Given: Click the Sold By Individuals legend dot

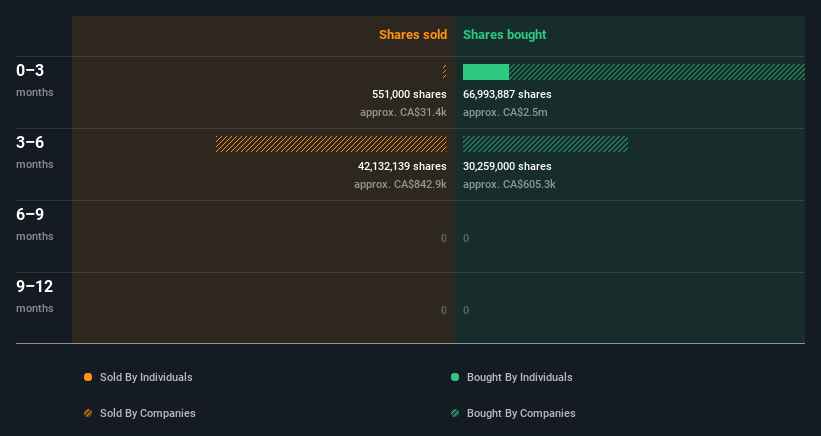Looking at the screenshot, I should coord(88,377).
